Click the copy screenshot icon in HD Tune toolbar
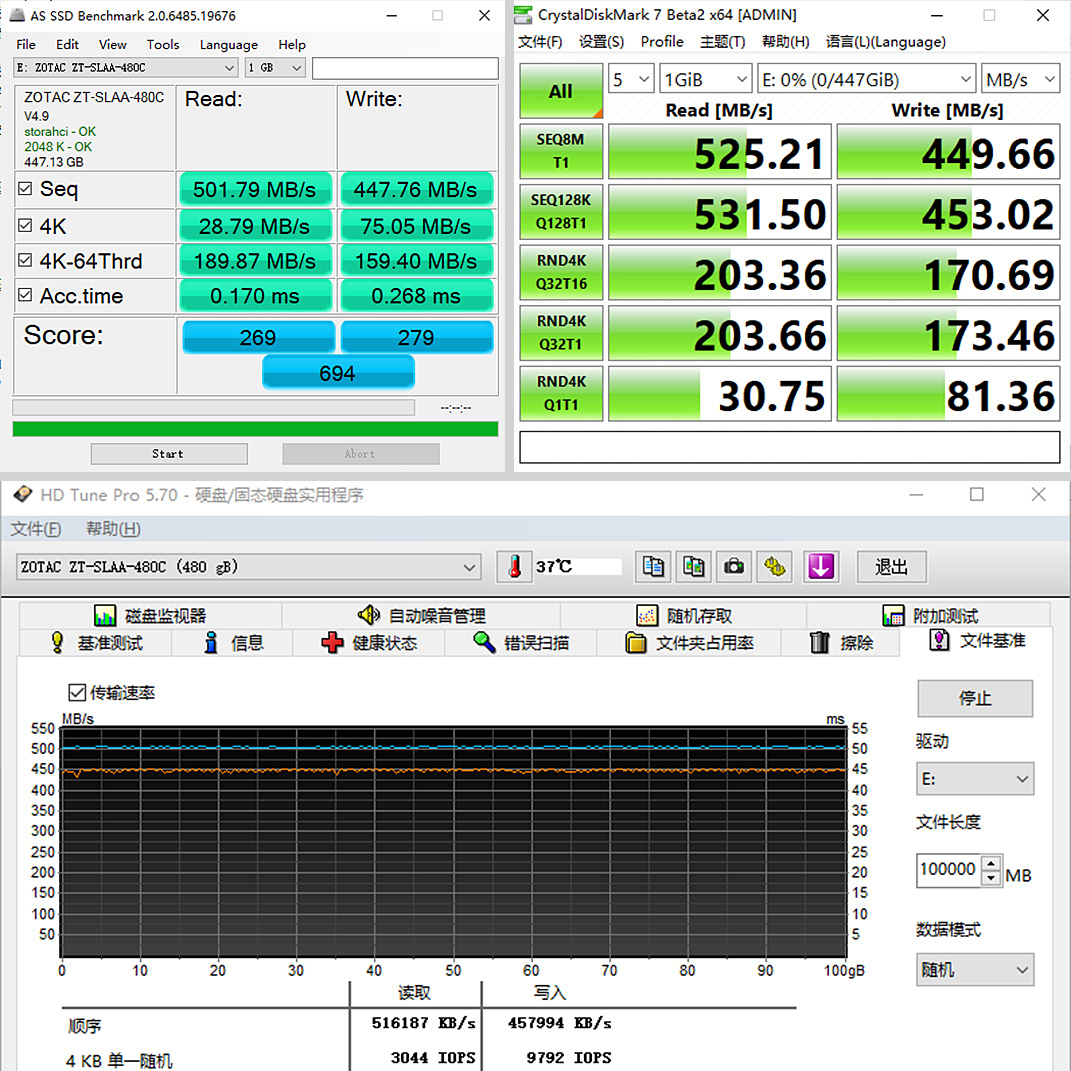 (x=693, y=567)
